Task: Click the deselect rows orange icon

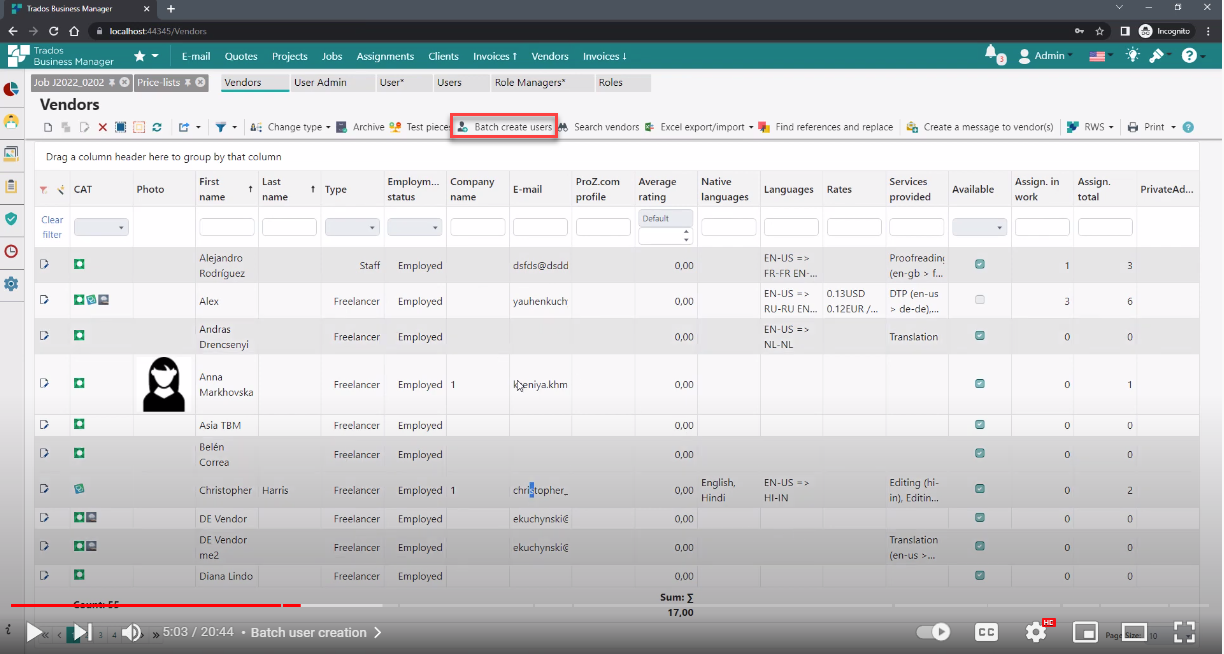Action: pyautogui.click(x=139, y=127)
